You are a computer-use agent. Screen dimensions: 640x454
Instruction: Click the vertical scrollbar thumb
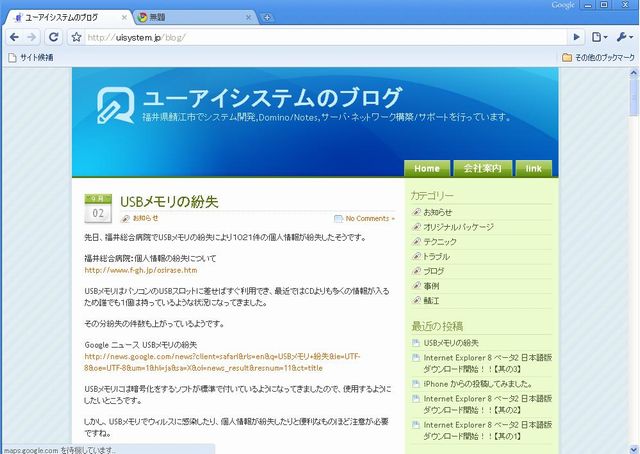click(633, 97)
